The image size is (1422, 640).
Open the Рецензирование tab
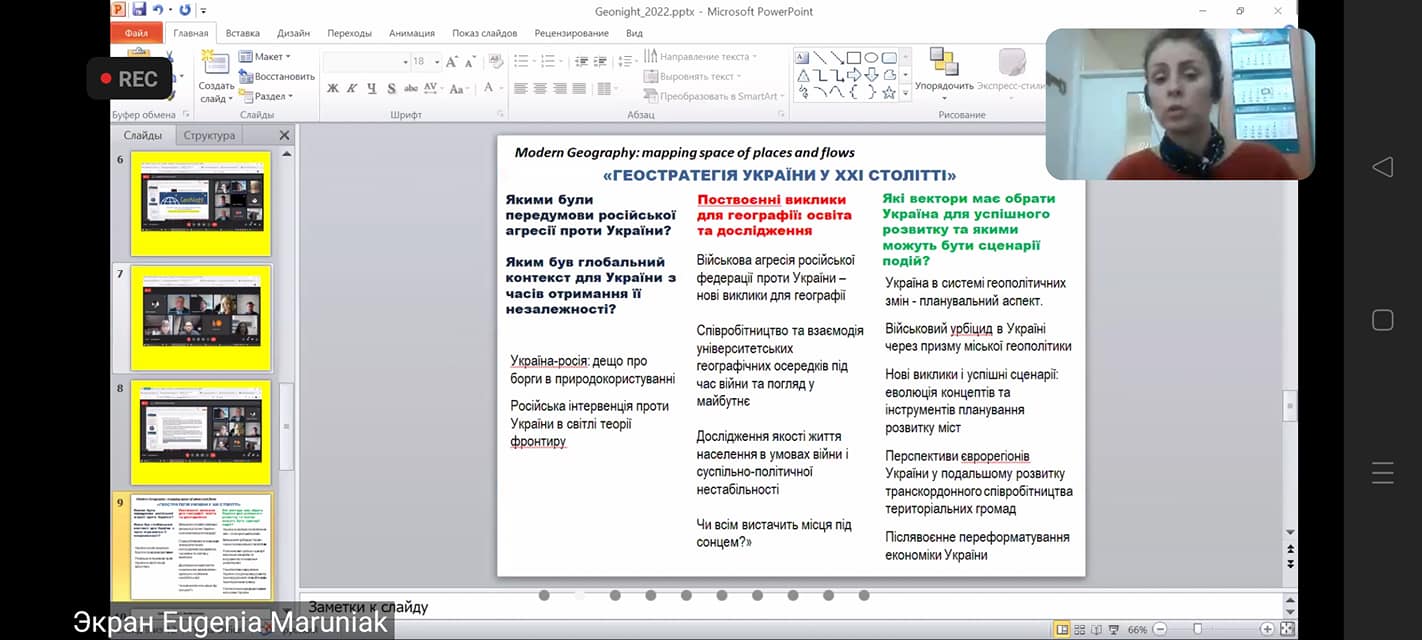(x=571, y=33)
